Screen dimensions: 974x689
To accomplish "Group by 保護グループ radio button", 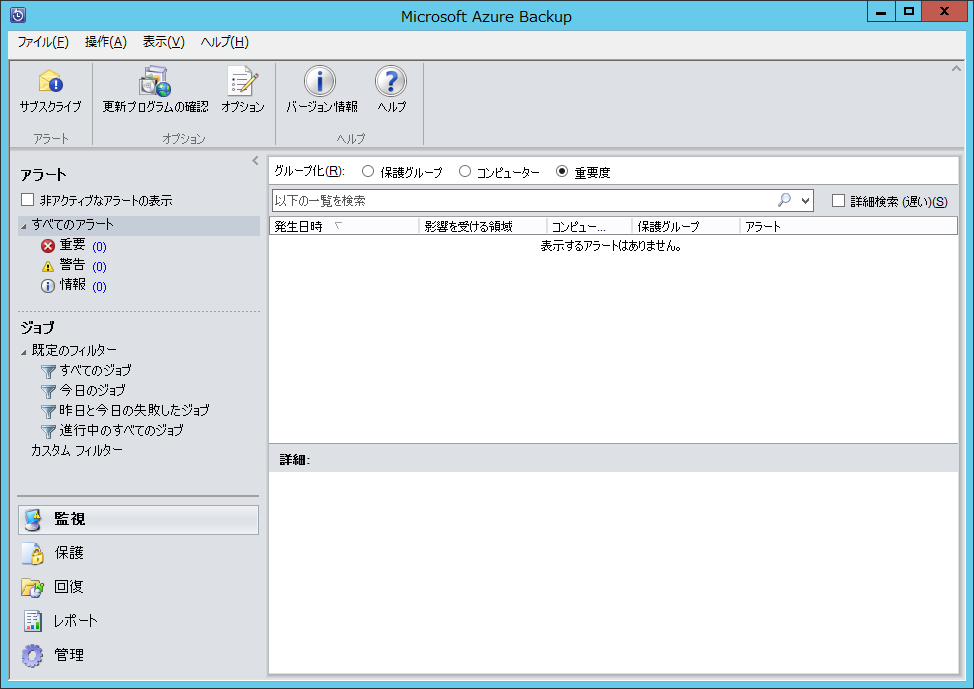I will tap(368, 171).
